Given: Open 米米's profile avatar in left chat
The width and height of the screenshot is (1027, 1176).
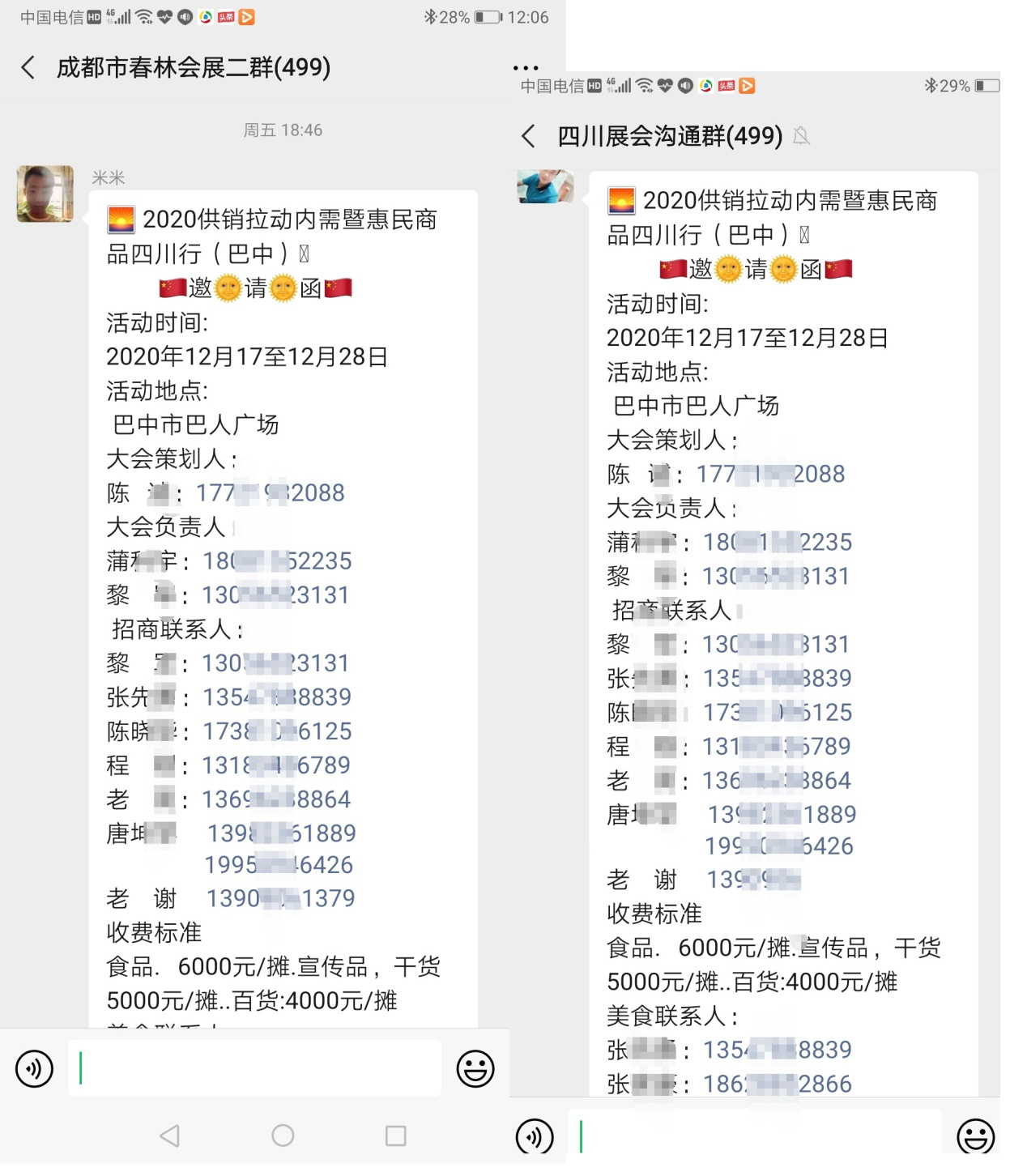Looking at the screenshot, I should [x=45, y=194].
